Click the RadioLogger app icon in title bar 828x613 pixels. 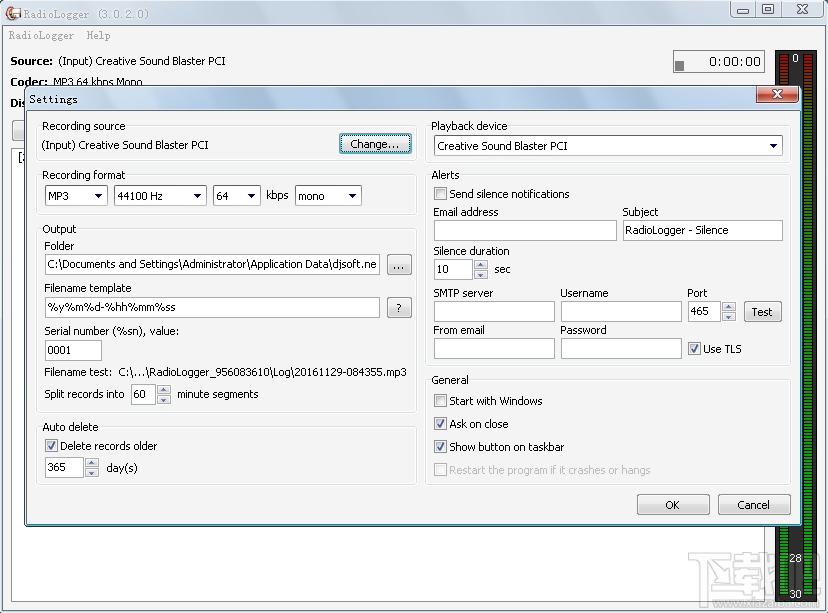click(x=13, y=13)
